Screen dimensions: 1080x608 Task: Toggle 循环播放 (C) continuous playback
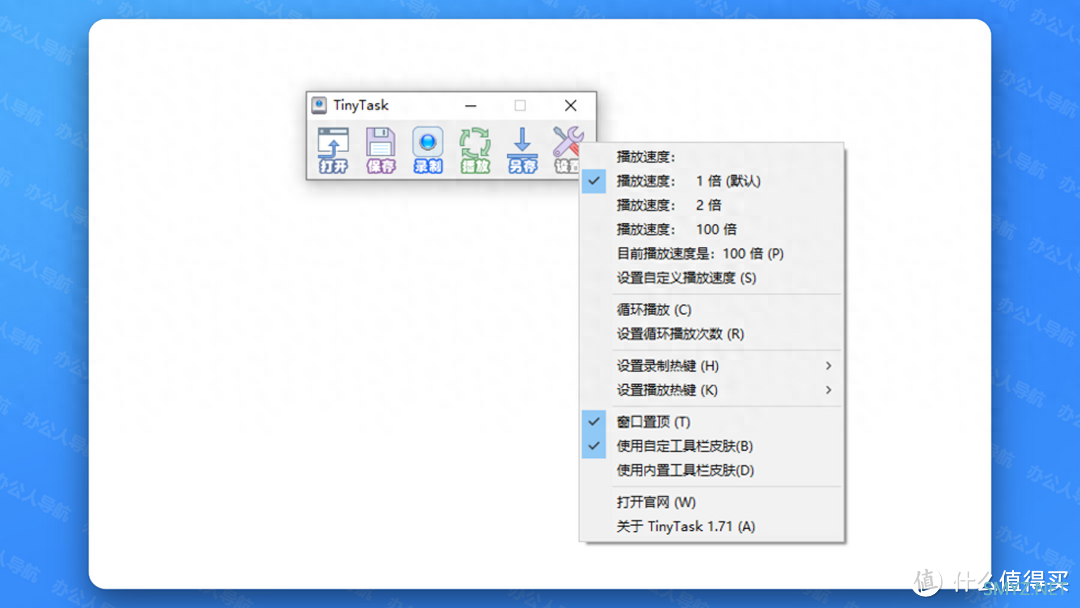(x=712, y=310)
